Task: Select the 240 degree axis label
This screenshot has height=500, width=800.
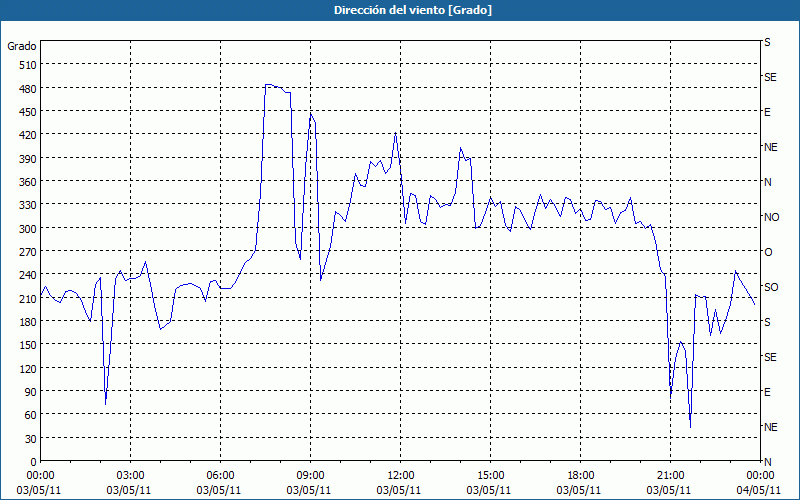Action: pyautogui.click(x=28, y=276)
